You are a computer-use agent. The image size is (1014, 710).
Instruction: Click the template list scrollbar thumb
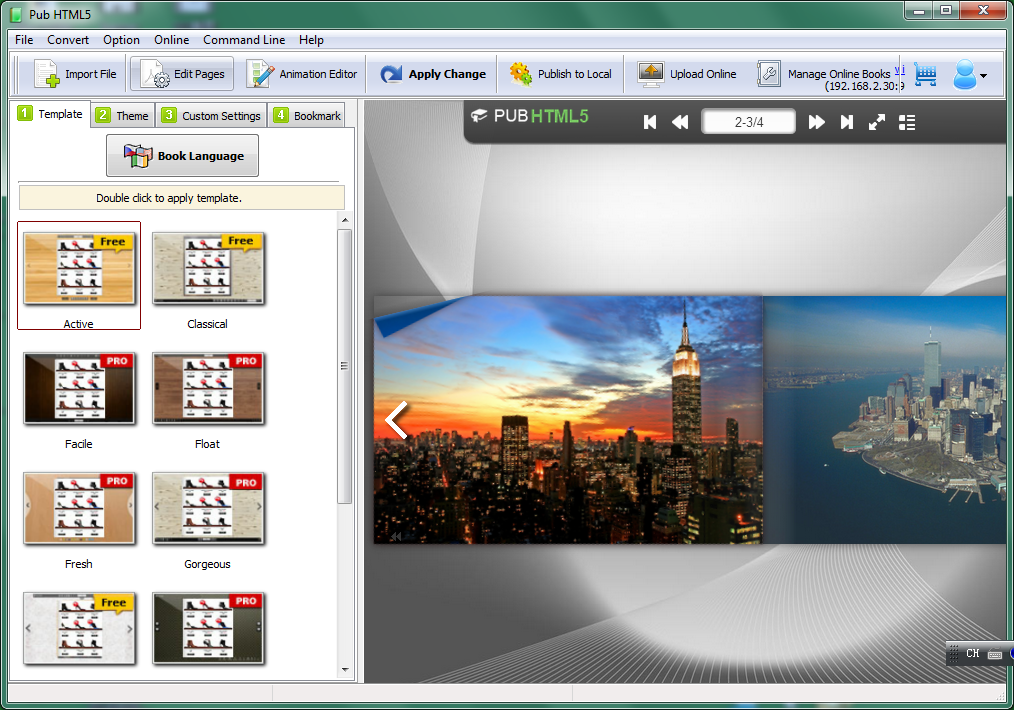345,366
